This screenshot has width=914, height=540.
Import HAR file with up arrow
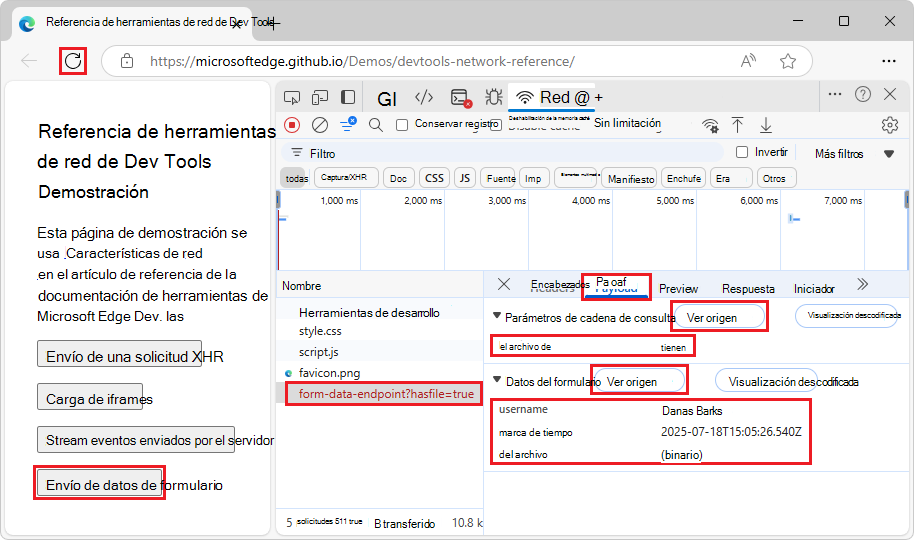point(737,125)
